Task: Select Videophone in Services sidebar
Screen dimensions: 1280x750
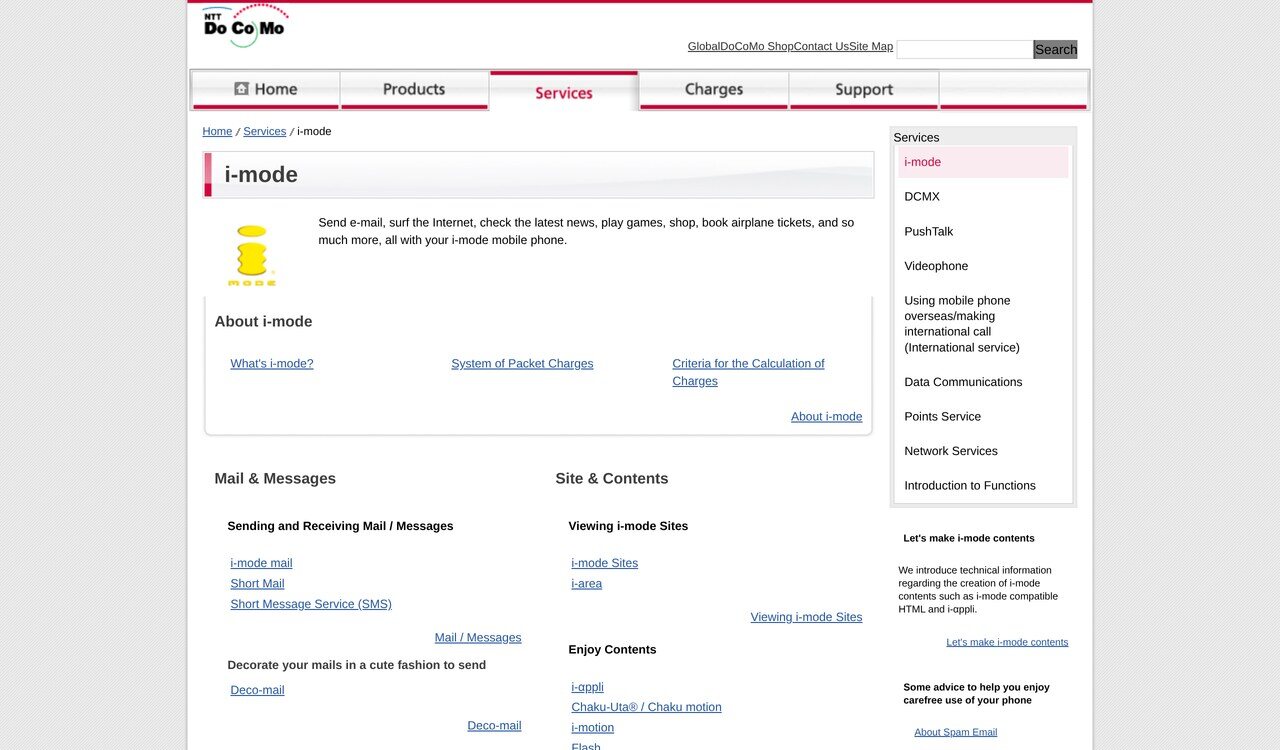Action: 983,266
